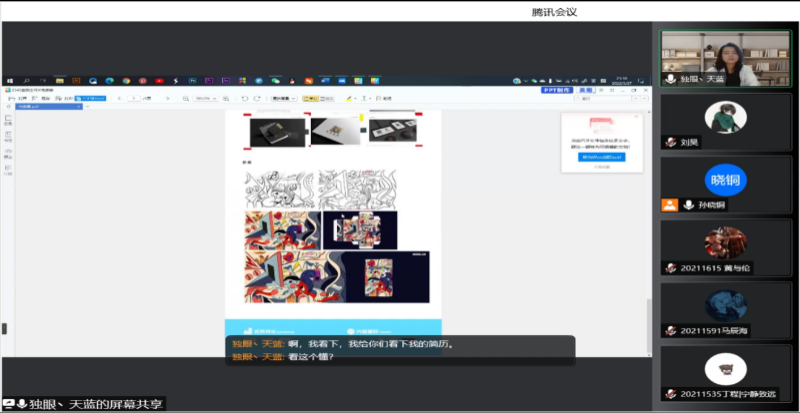Rotate the page counterclockwise
This screenshot has height=413, width=800.
245,99
